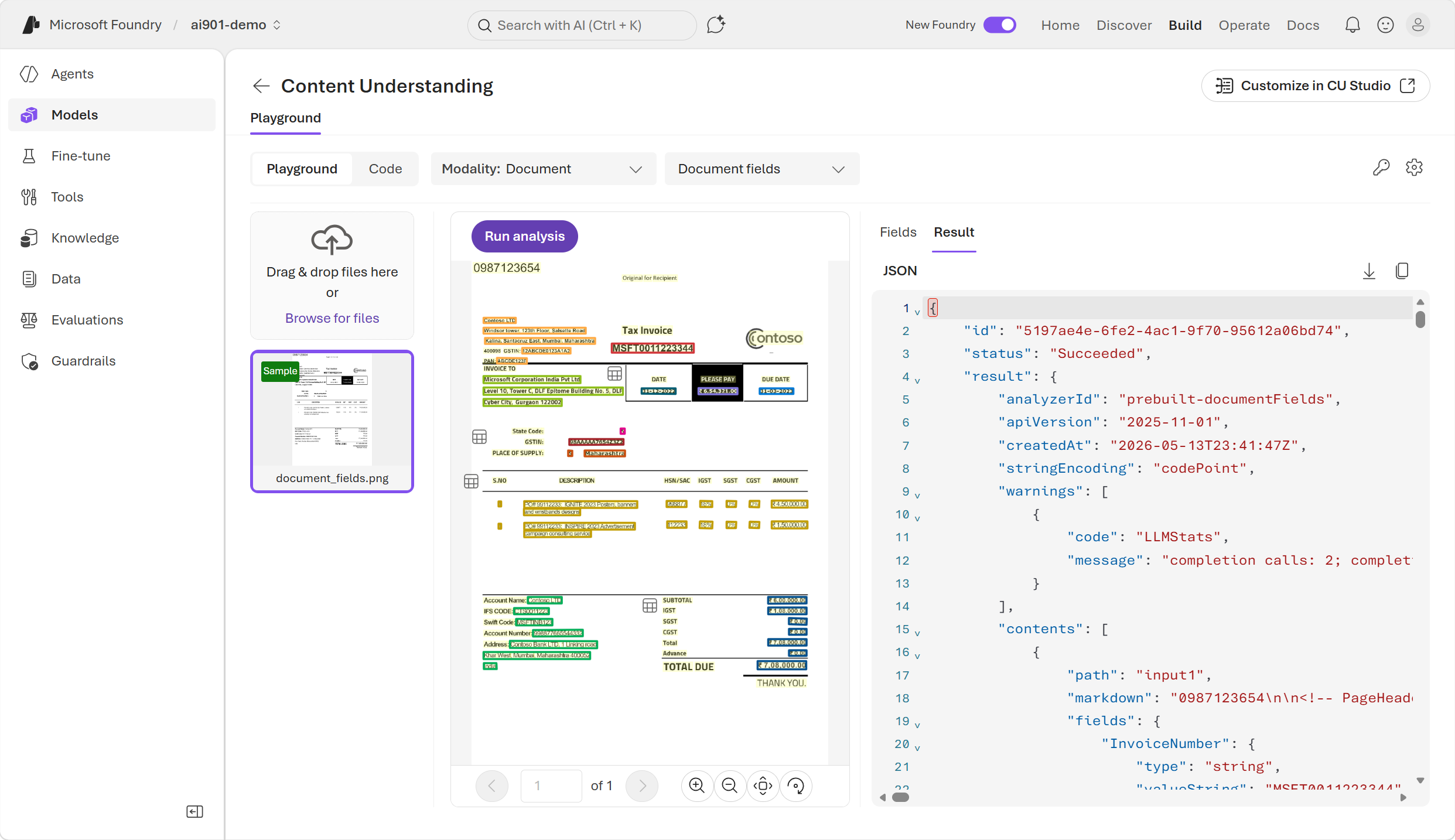Select Models in the sidebar
This screenshot has height=840, width=1455.
(x=112, y=115)
